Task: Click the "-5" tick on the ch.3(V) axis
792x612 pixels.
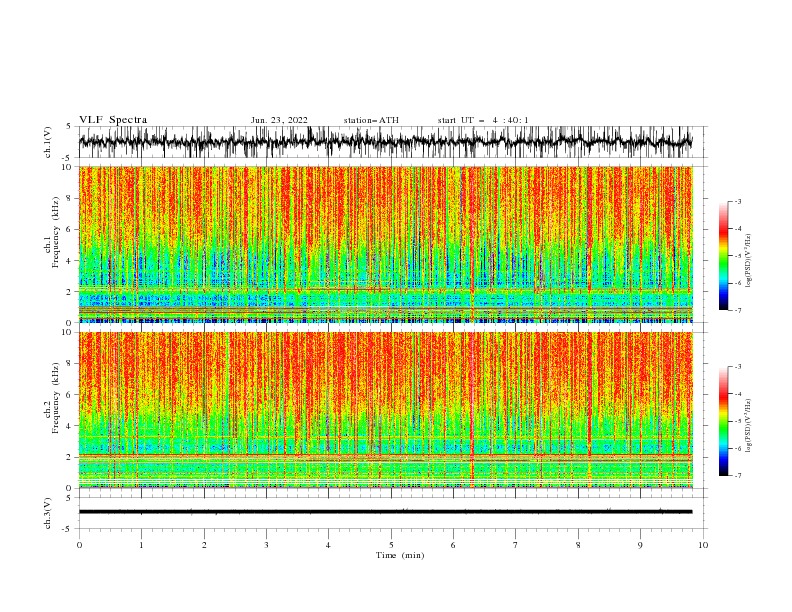Action: (x=68, y=529)
